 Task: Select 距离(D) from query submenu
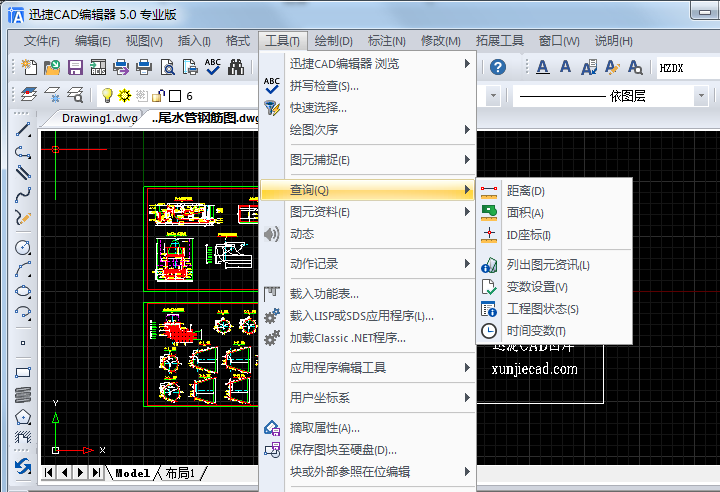(x=554, y=191)
